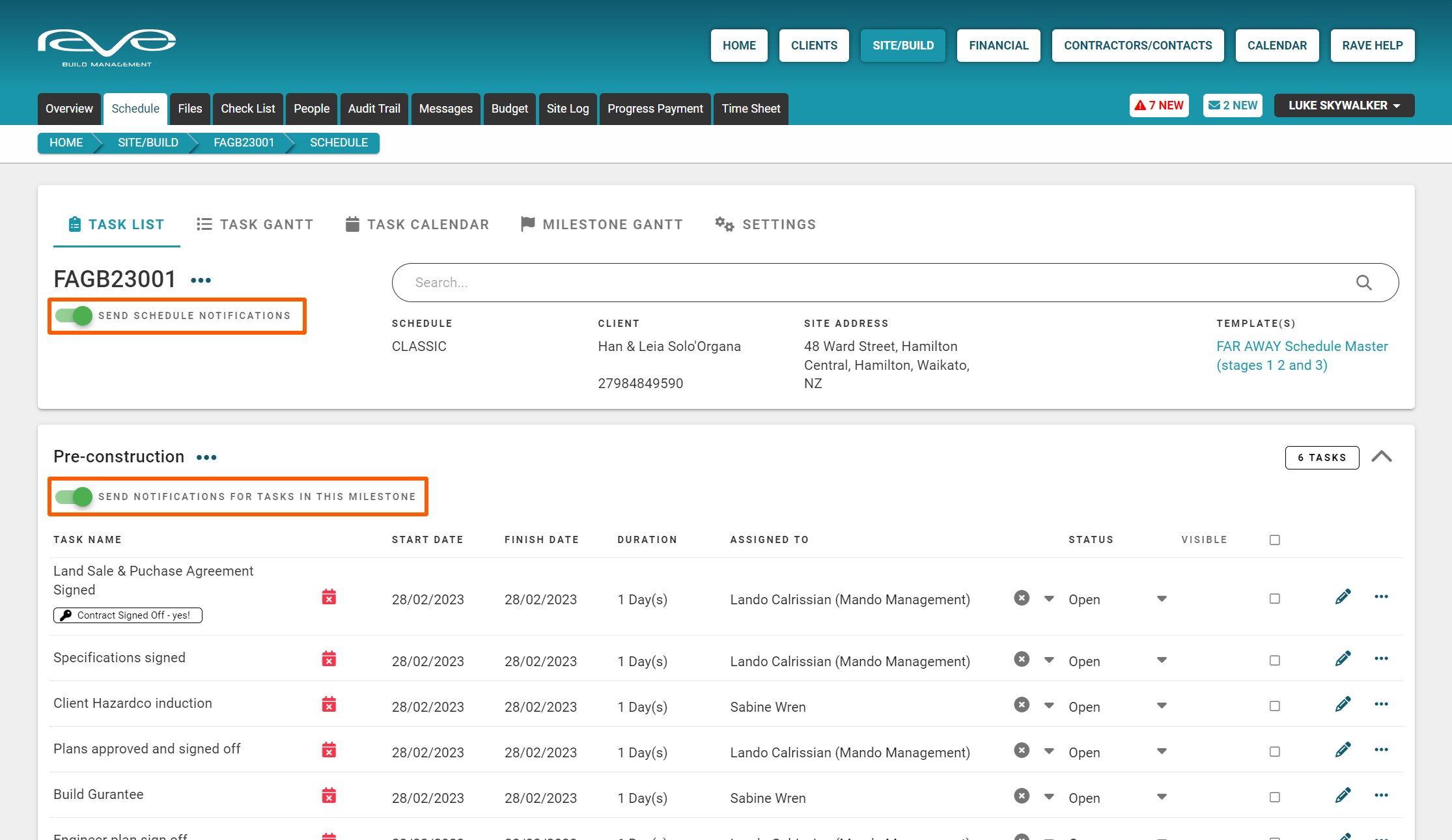Remove assignee from Plans approved task
The height and width of the screenshot is (840, 1452).
pos(1022,750)
